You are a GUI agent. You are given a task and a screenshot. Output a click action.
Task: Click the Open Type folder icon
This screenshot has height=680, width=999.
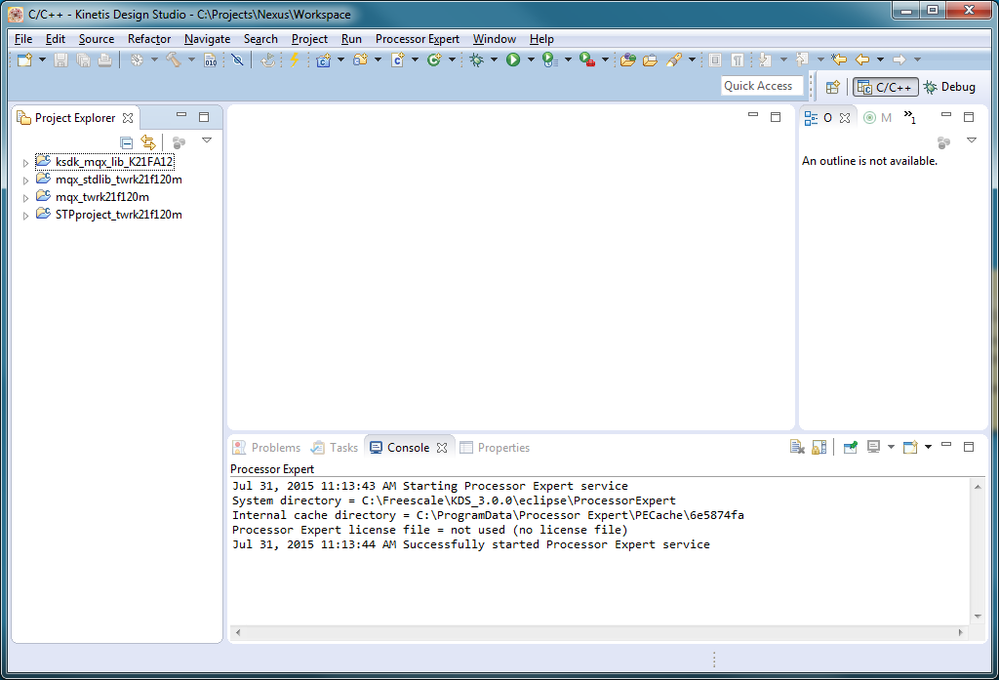click(628, 60)
